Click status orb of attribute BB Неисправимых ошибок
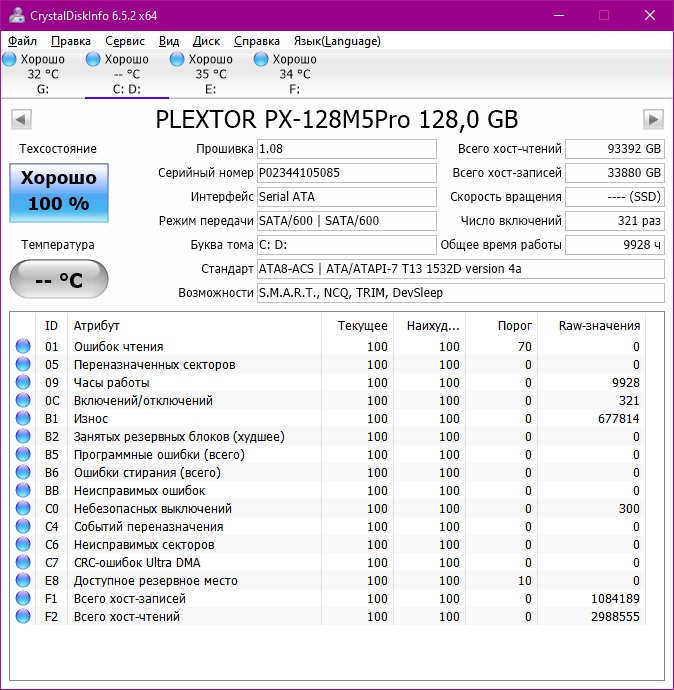This screenshot has height=690, width=674. (x=23, y=491)
